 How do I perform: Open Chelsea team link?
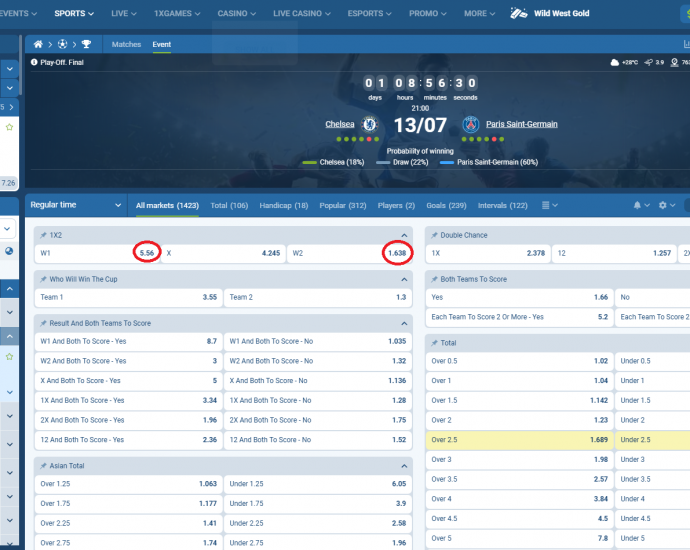pyautogui.click(x=340, y=124)
